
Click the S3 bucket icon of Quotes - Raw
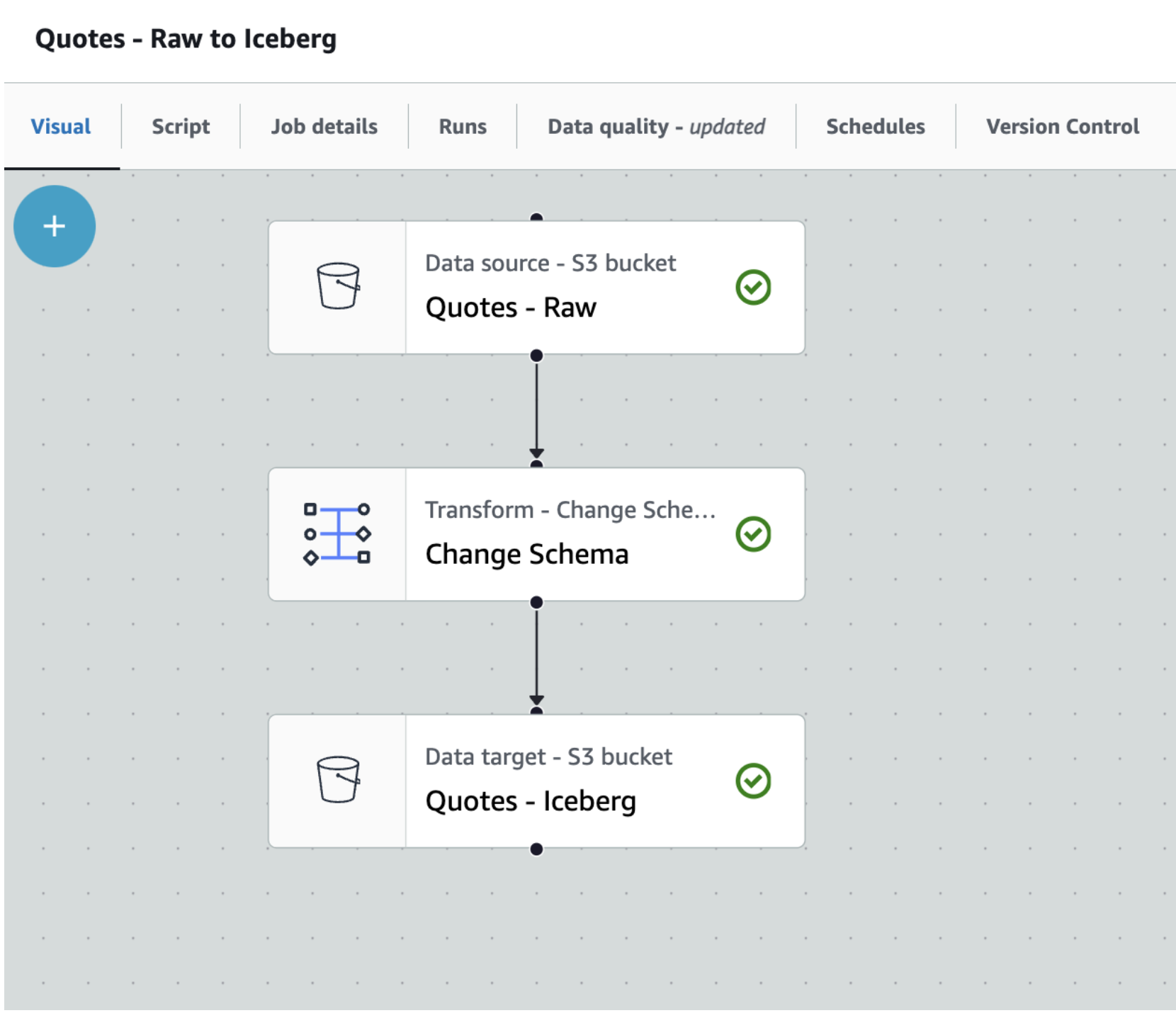[x=338, y=286]
